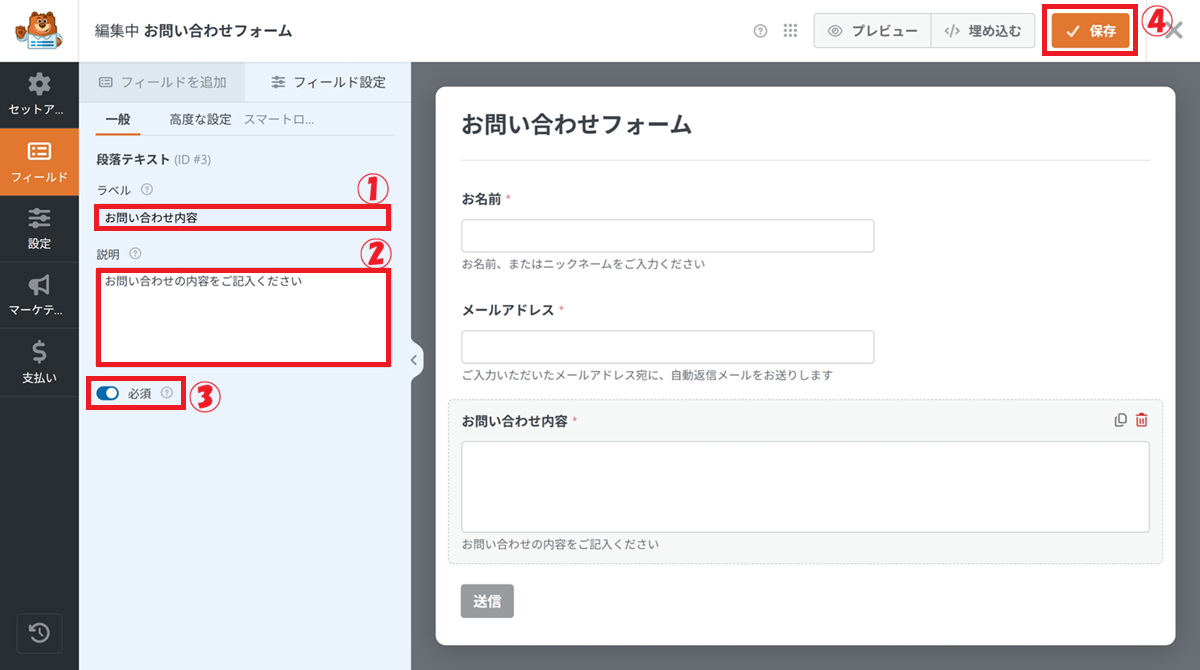Open the Setup section in sidebar
This screenshot has height=670, width=1200.
(39, 94)
